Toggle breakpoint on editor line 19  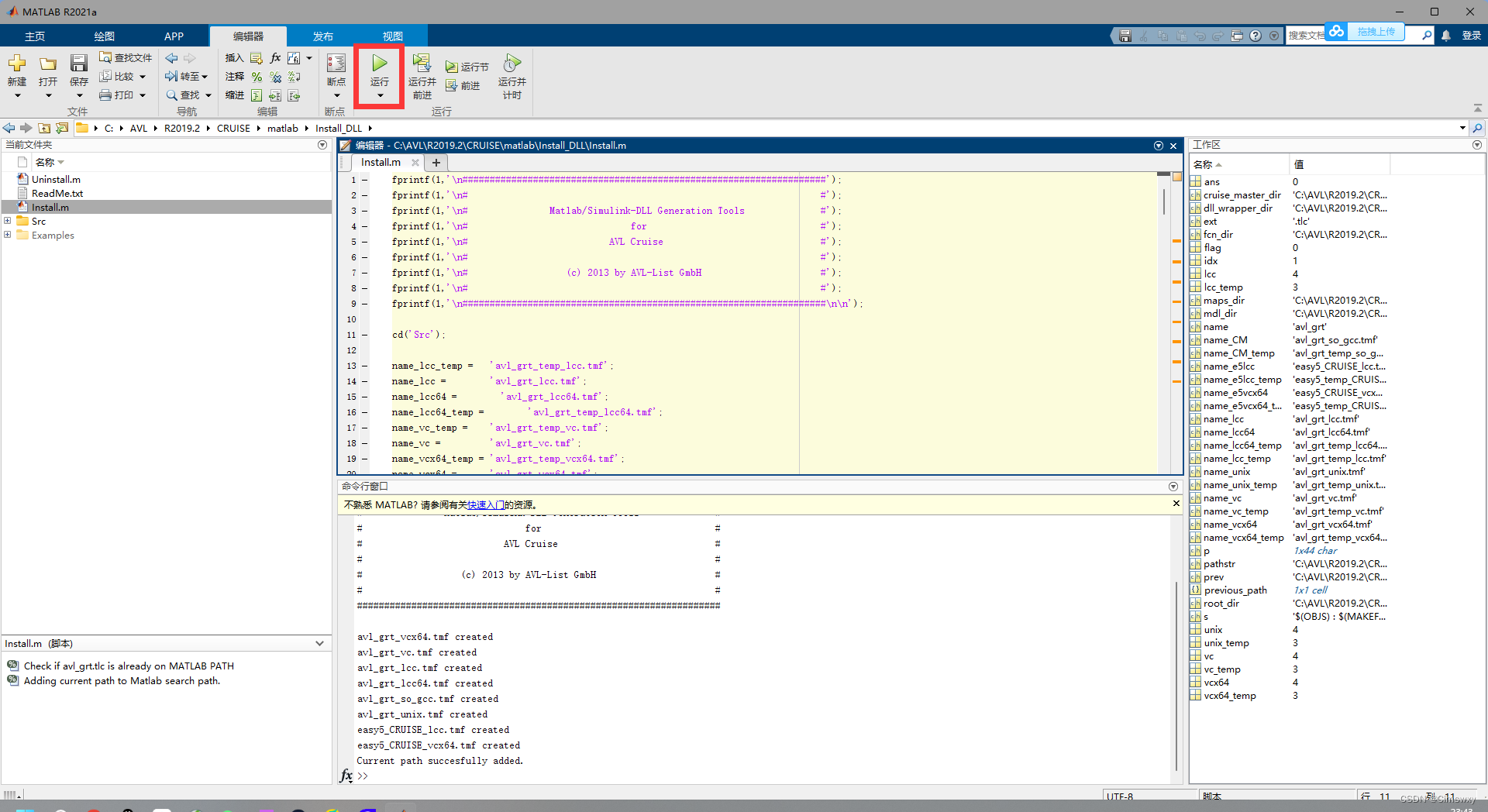364,459
